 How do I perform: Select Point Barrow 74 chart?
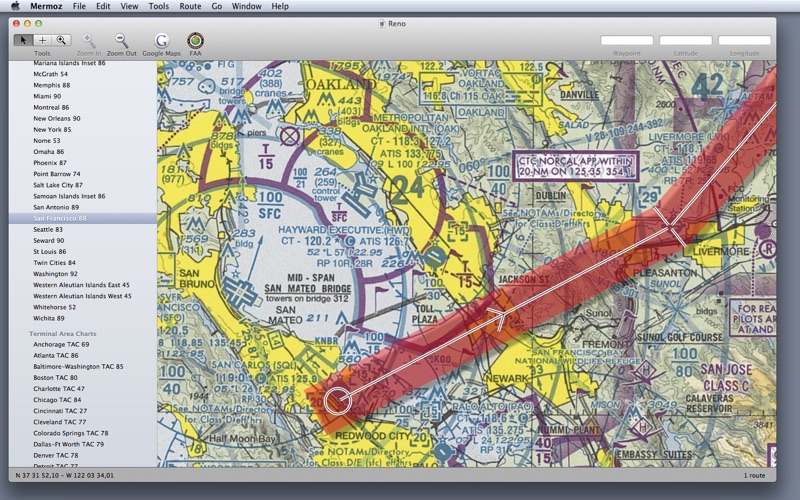point(57,174)
